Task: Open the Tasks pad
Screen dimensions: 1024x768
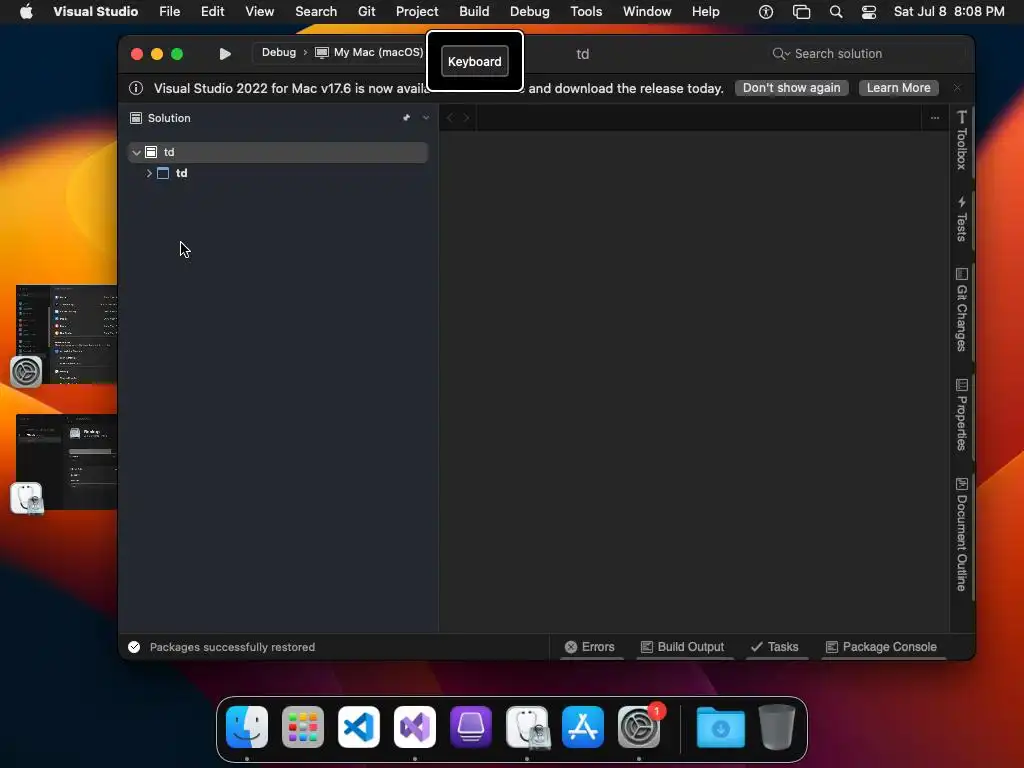Action: coord(775,647)
